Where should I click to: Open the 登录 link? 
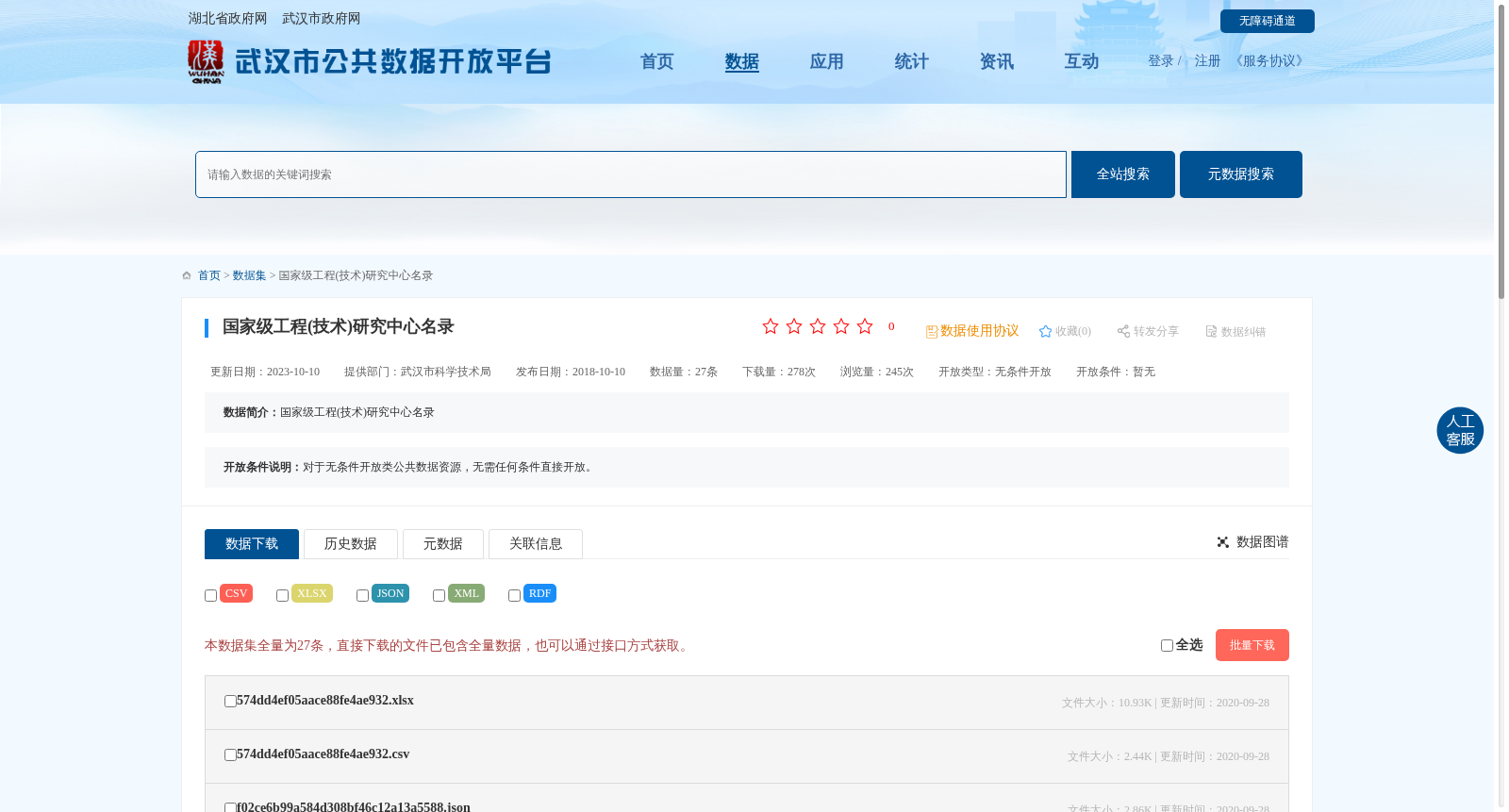pos(1161,61)
